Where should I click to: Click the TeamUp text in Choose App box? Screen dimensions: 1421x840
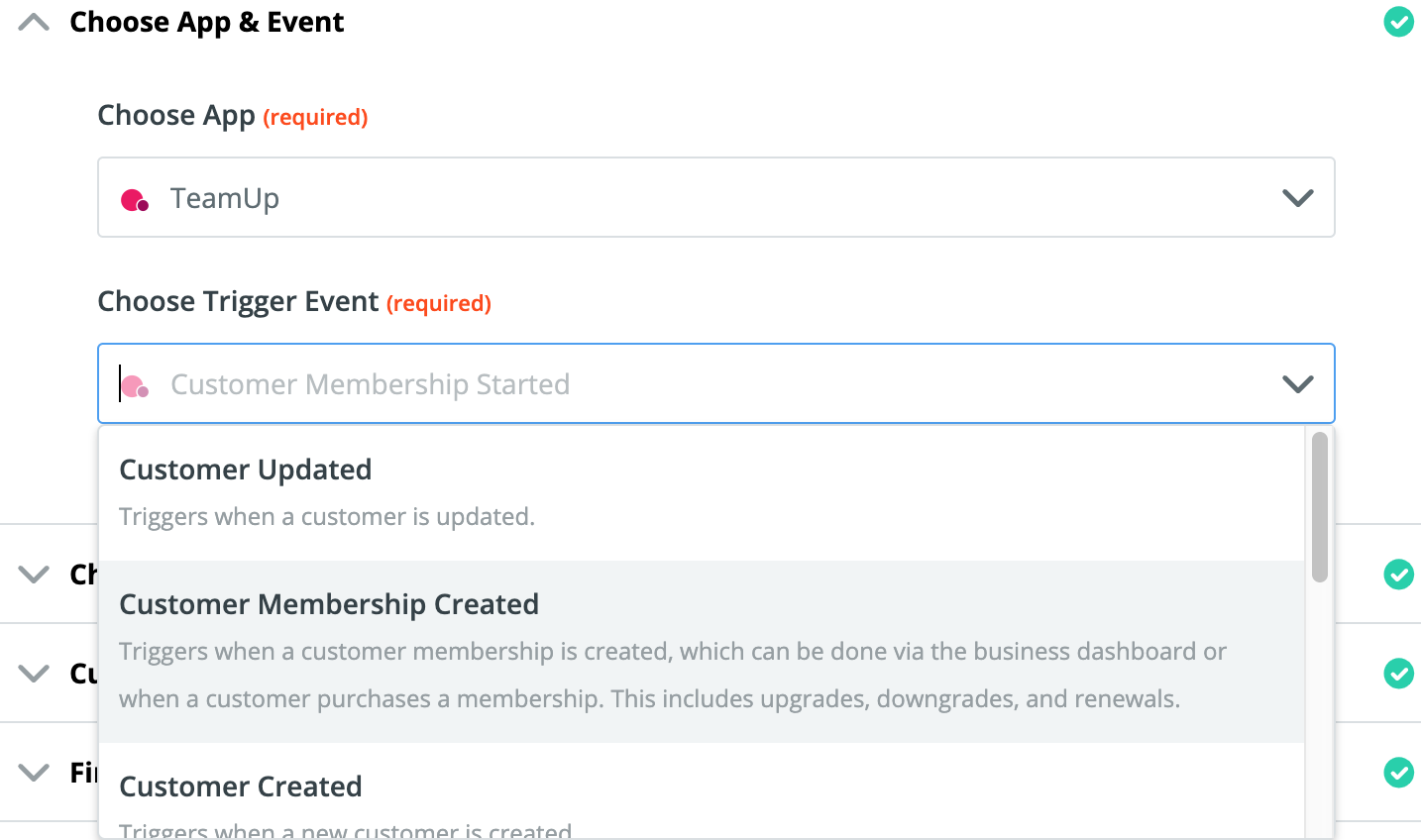click(225, 199)
